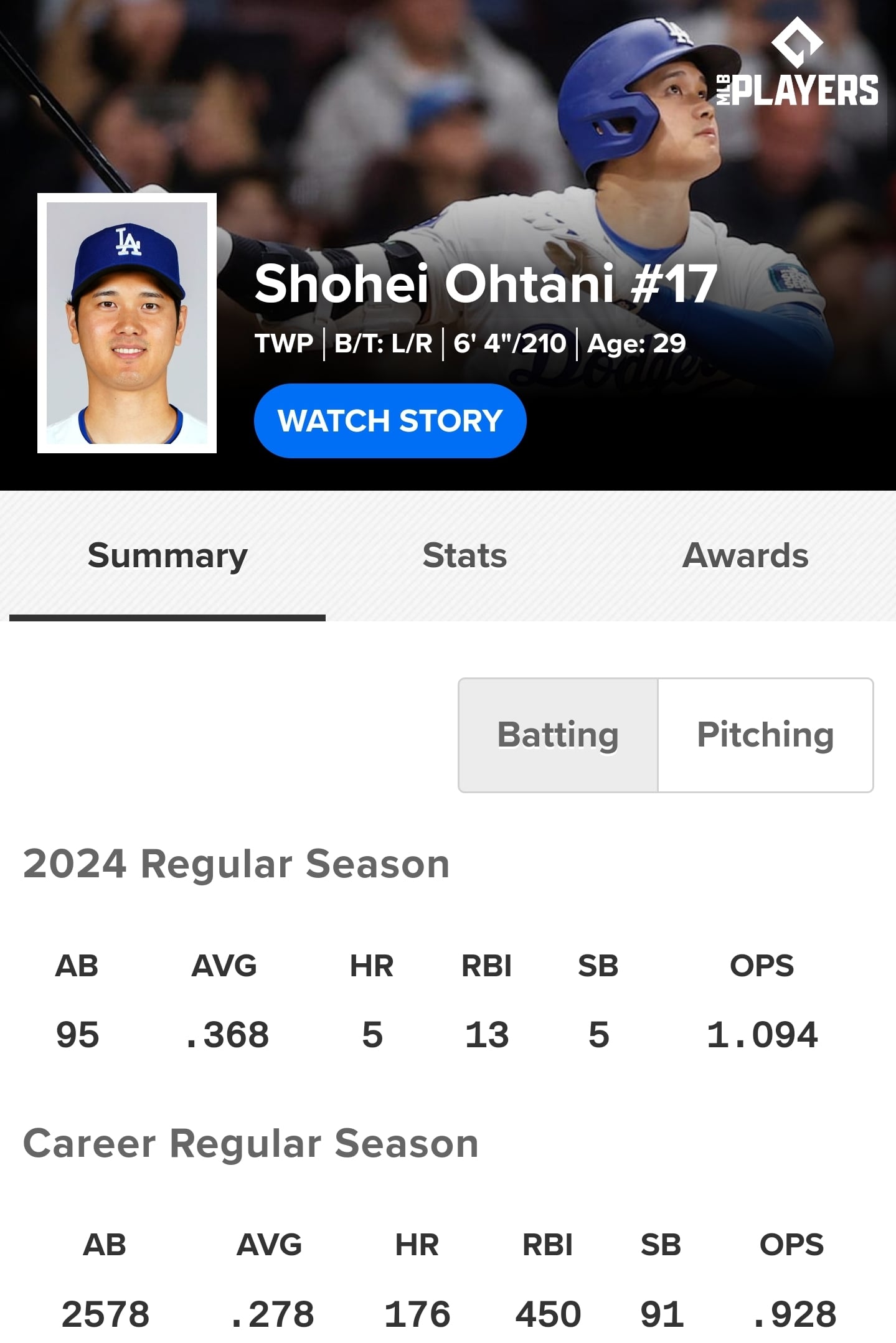This screenshot has width=896, height=1343.
Task: Click the Age: 29 bio text
Action: click(x=636, y=344)
